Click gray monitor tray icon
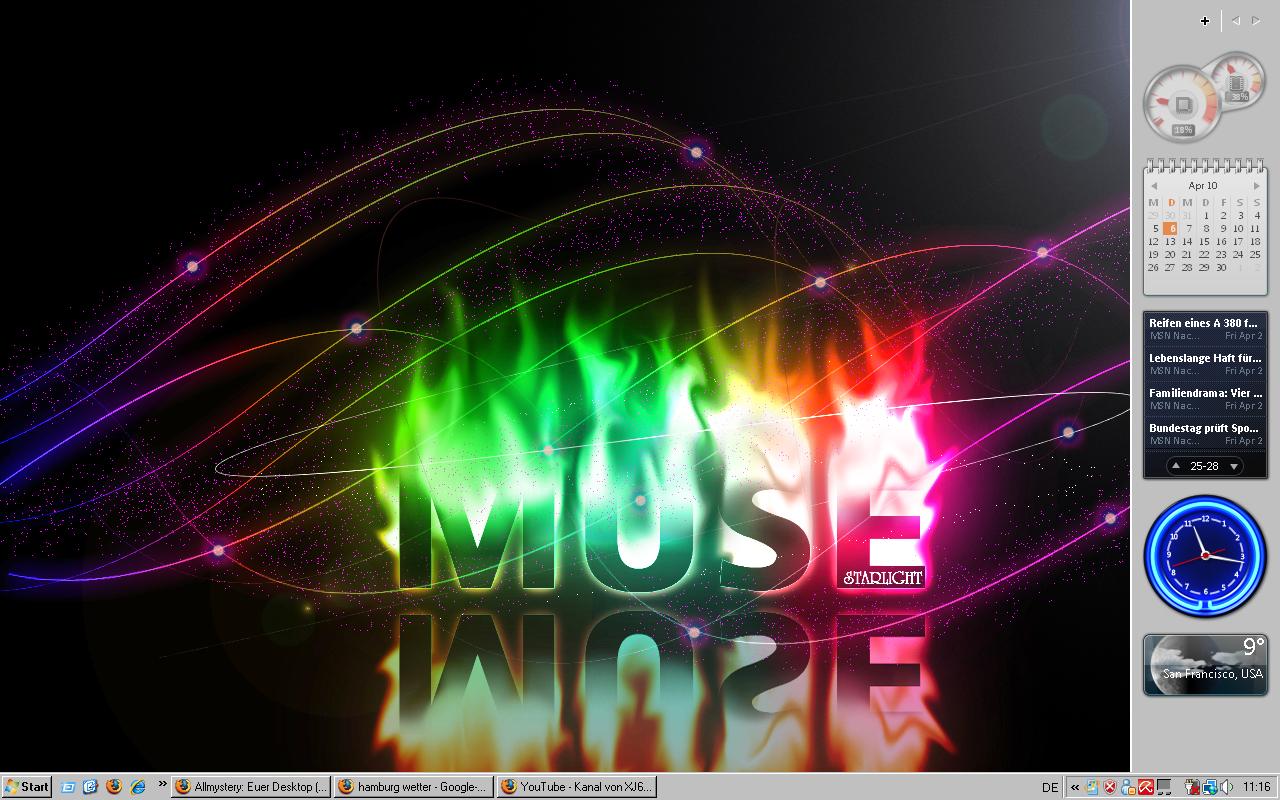This screenshot has height=800, width=1280. [1164, 787]
